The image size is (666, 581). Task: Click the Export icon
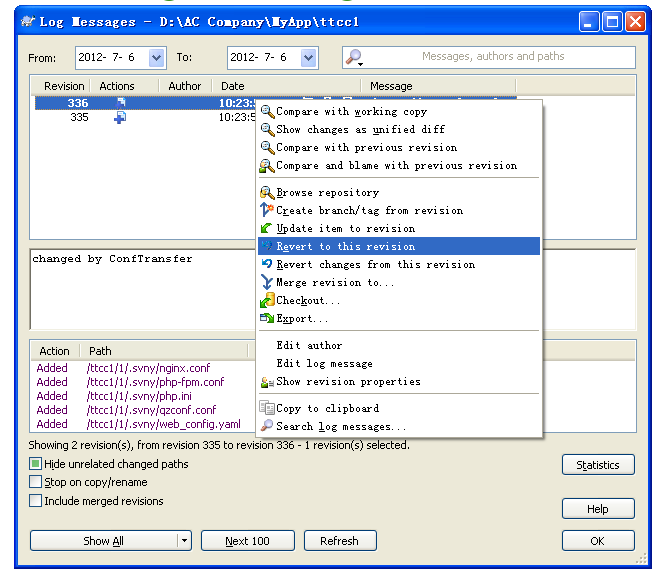267,318
